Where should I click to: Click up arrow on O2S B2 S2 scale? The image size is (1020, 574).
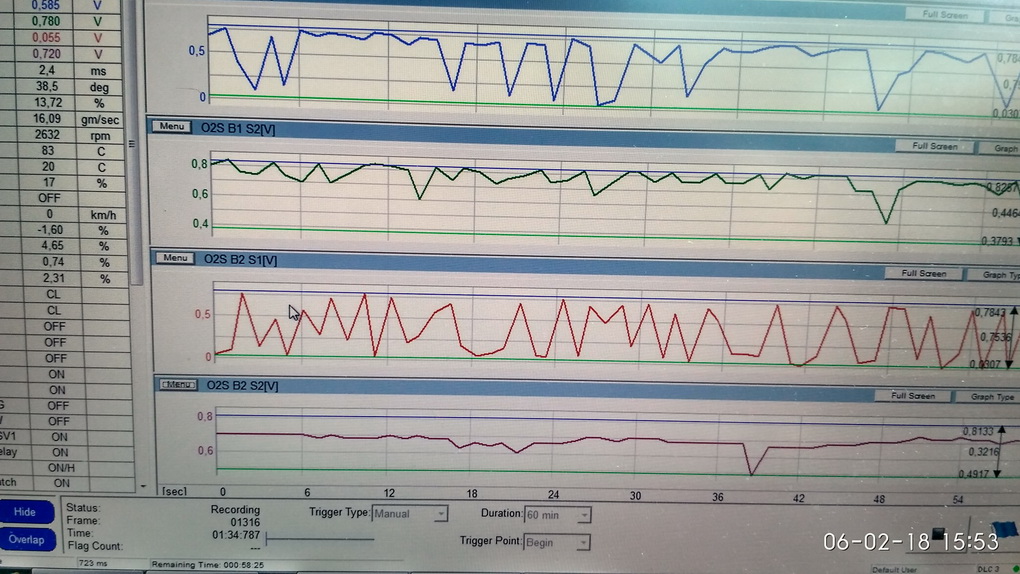point(1000,431)
